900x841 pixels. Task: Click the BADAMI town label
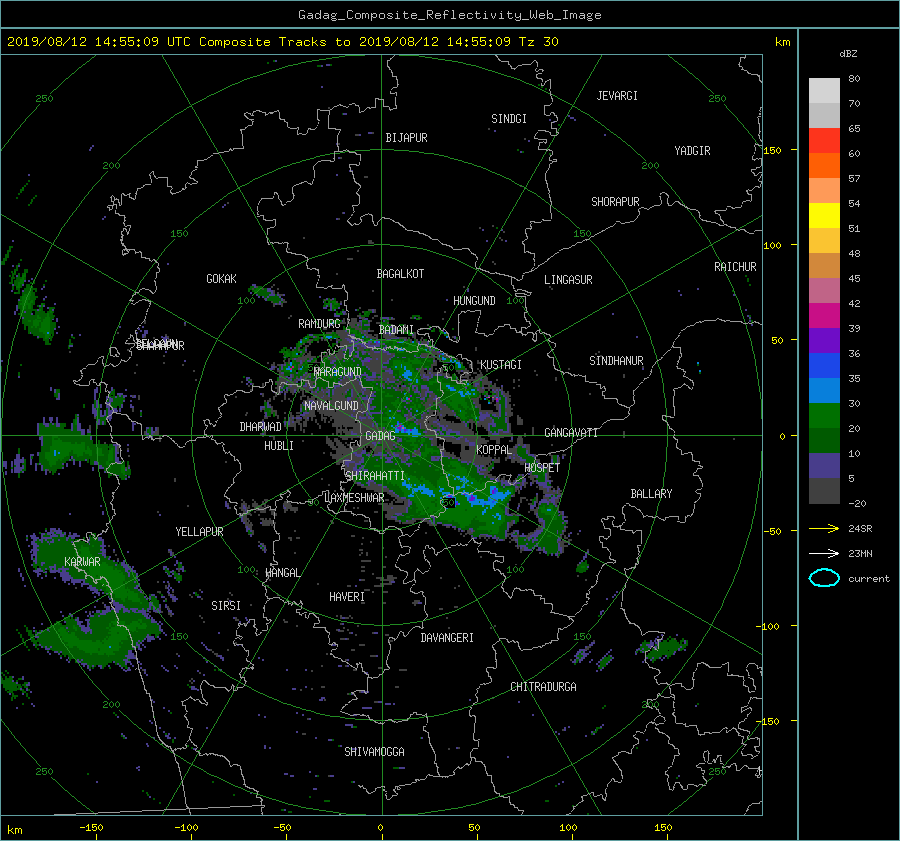pos(396,330)
